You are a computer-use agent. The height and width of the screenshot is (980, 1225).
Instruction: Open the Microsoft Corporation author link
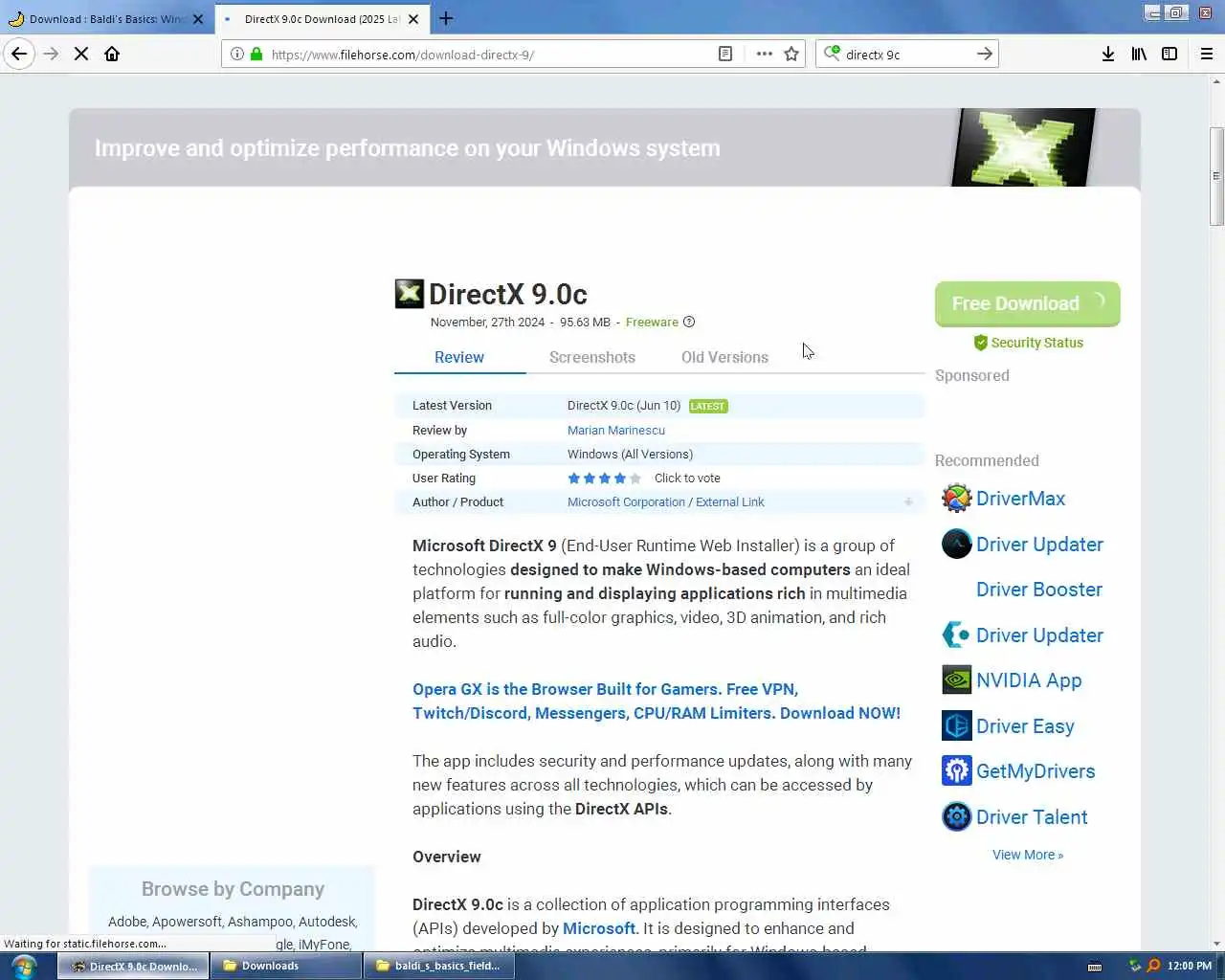626,502
